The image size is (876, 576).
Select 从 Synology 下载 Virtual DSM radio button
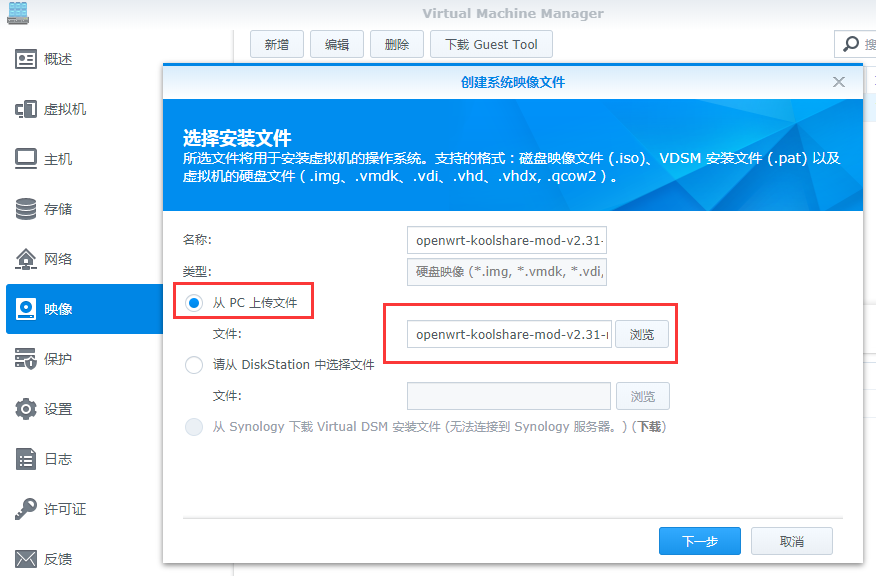[194, 427]
